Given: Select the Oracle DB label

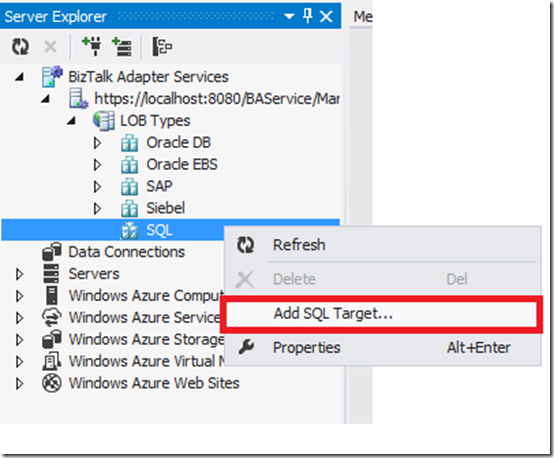Looking at the screenshot, I should click(x=179, y=143).
